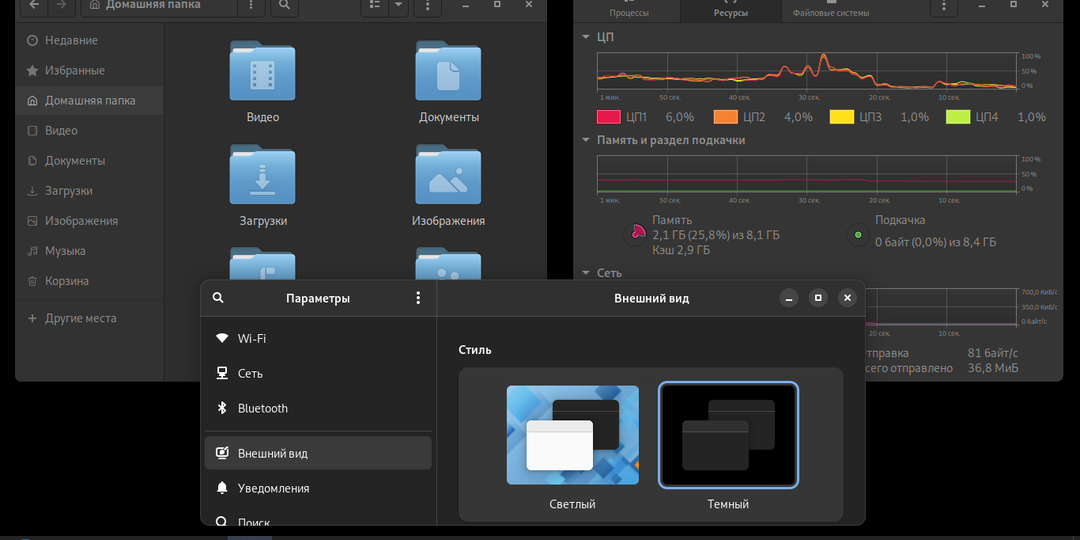Collapse the ЦП section
Screen dimensions: 1080x540
click(x=585, y=37)
